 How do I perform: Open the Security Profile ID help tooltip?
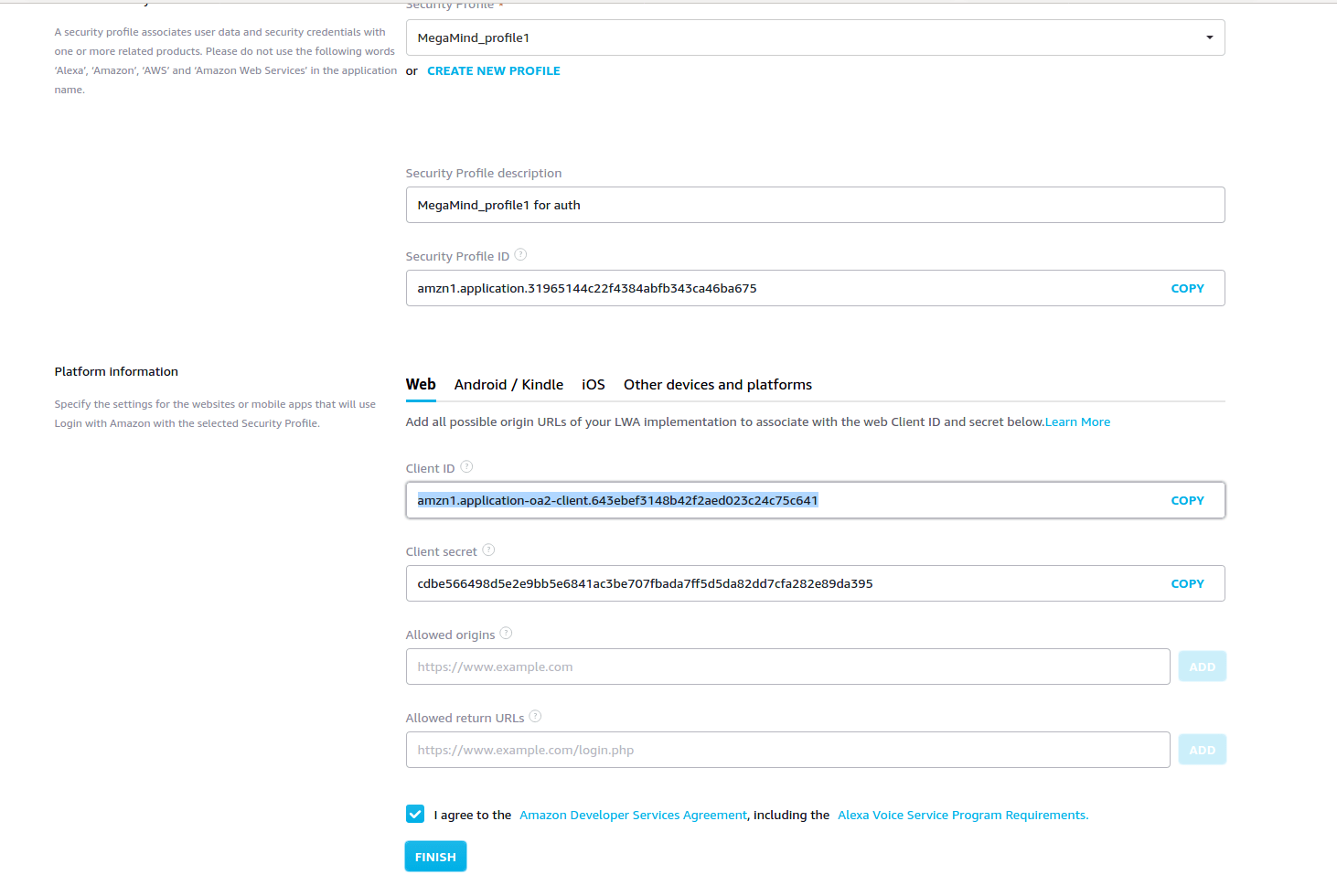520,254
